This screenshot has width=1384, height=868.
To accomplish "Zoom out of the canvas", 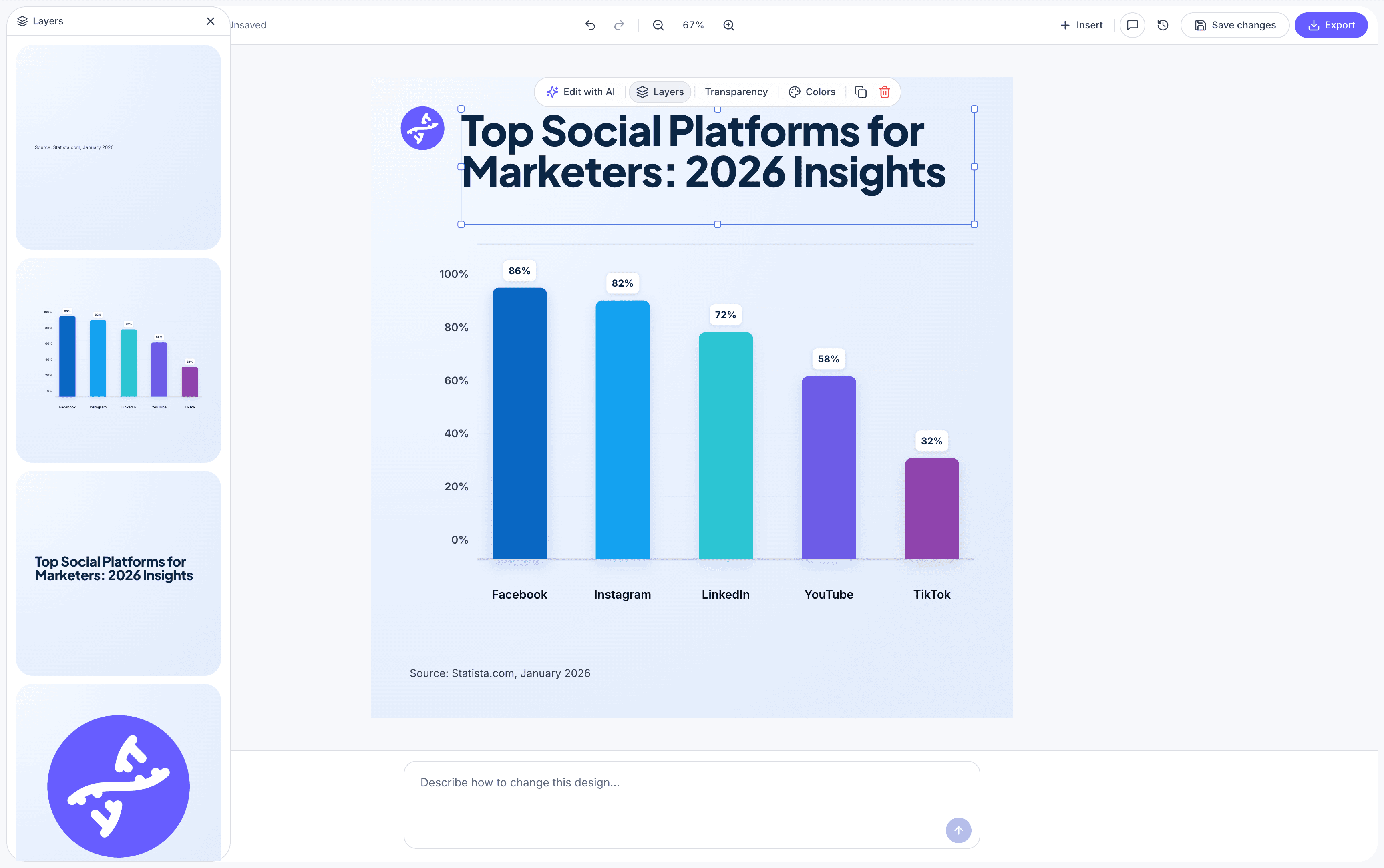I will 658,25.
